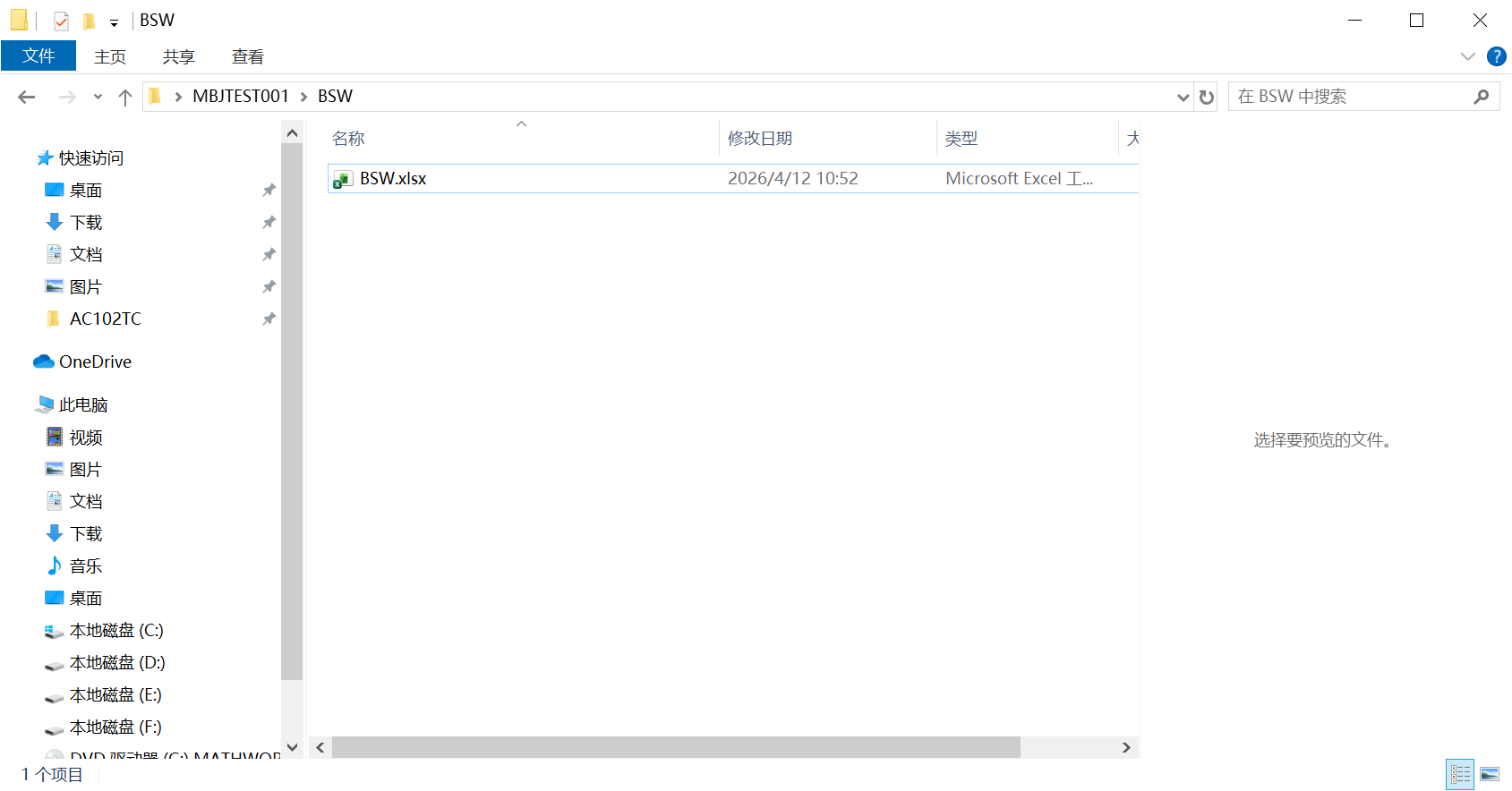Open 图片 under quick access
This screenshot has width=1512, height=791.
(86, 287)
